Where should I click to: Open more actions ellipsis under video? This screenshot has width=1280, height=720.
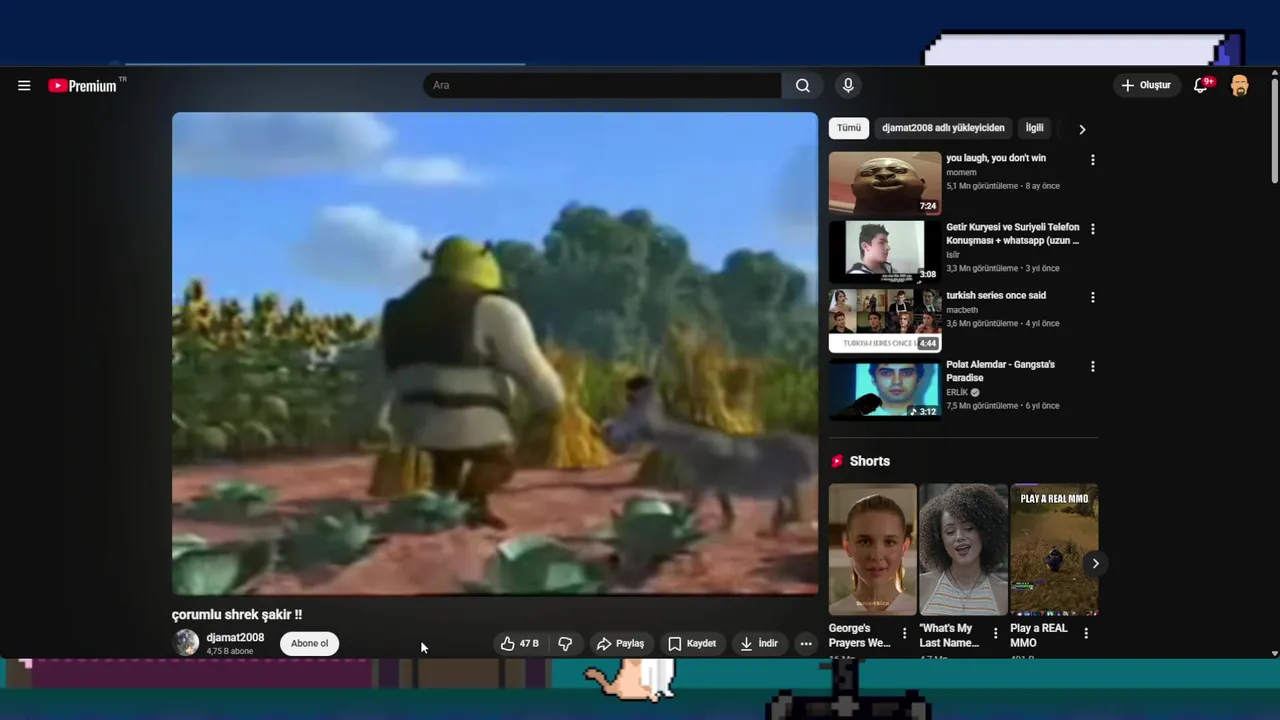tap(806, 644)
